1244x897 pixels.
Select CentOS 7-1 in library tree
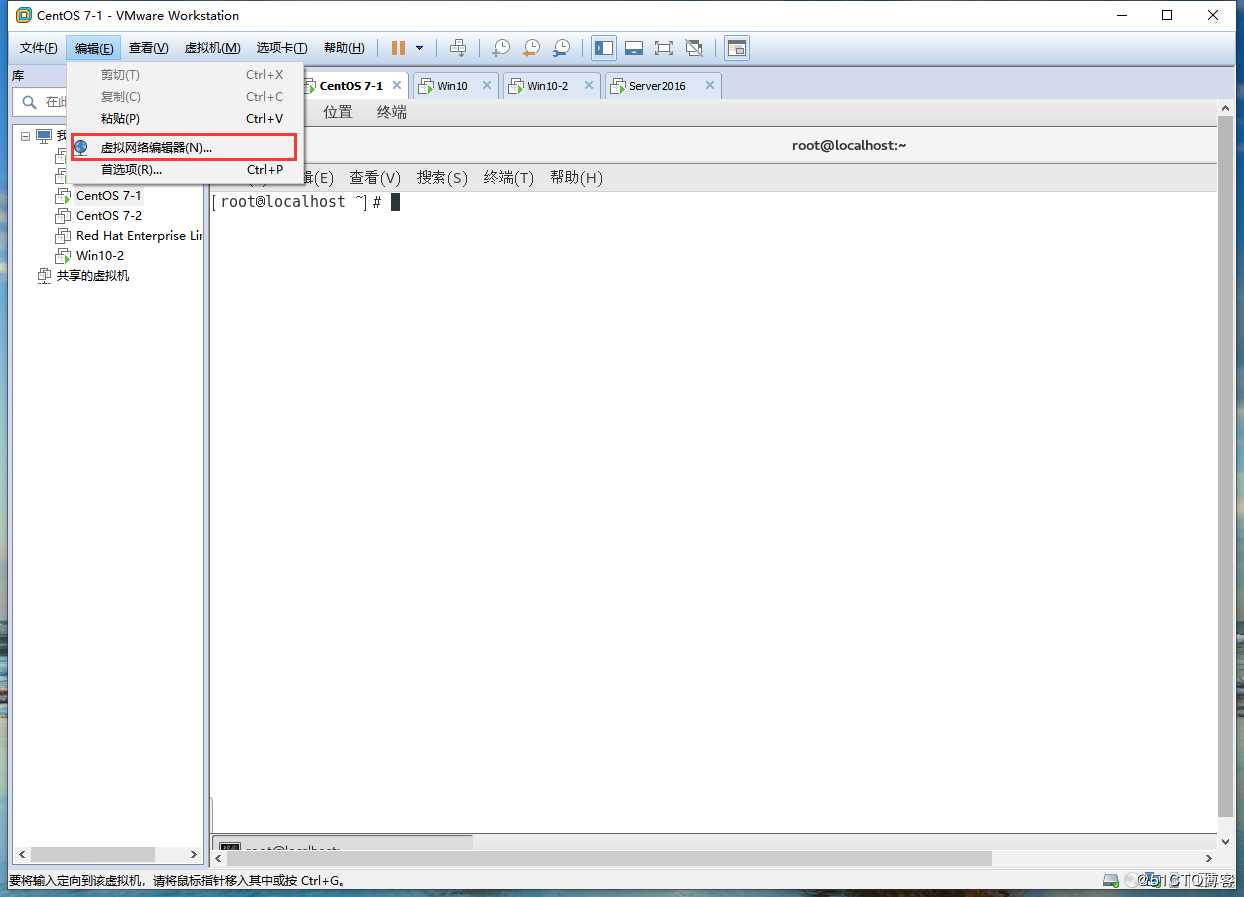pos(109,196)
